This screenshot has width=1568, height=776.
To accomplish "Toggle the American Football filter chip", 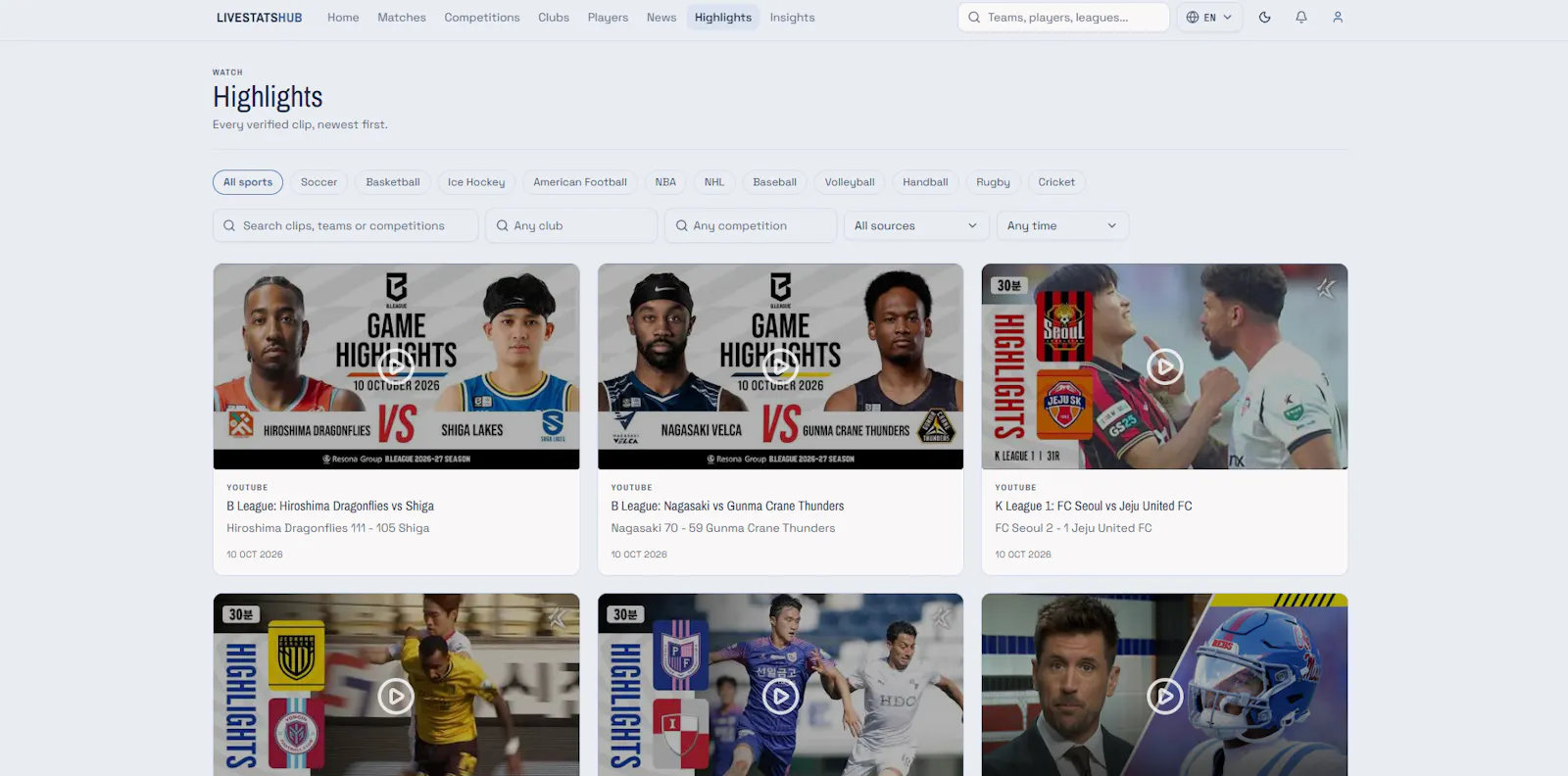I will click(x=580, y=182).
